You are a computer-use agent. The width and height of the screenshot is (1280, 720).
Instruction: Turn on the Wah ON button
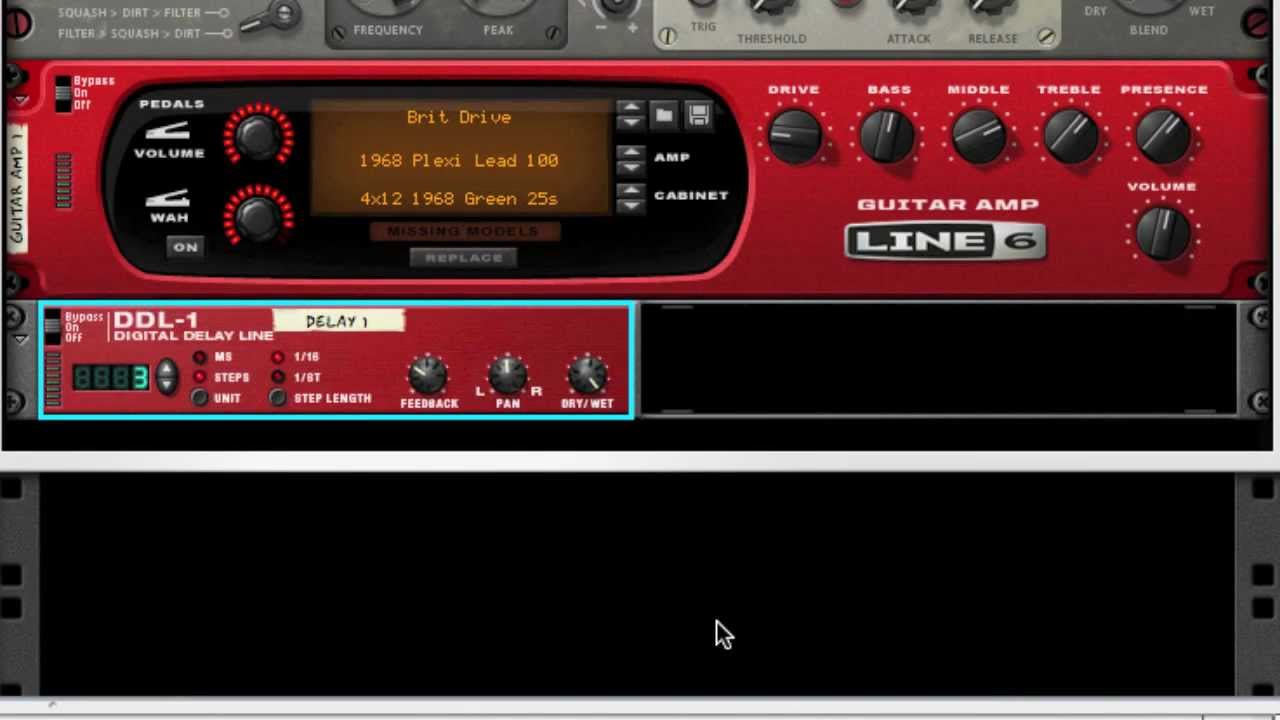click(x=185, y=247)
